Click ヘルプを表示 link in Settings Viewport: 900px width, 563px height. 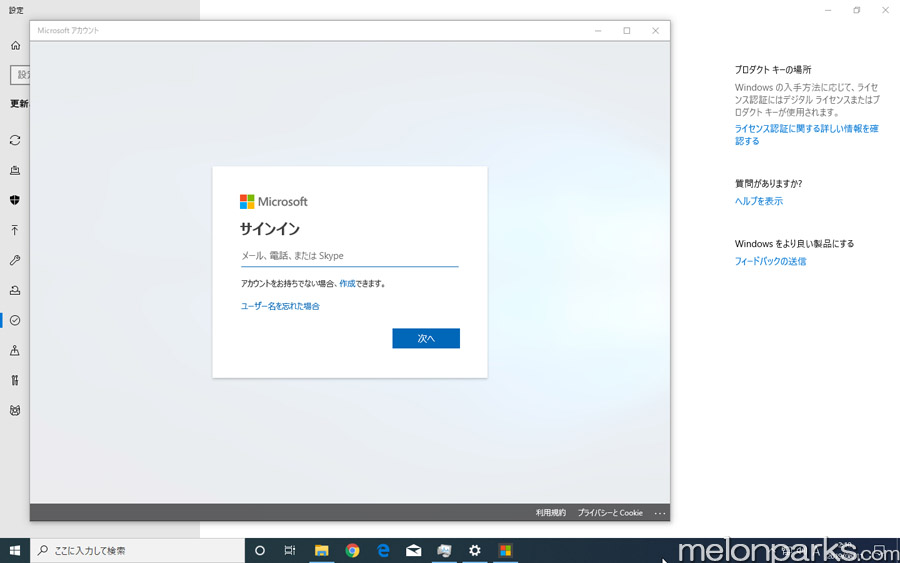tap(759, 201)
